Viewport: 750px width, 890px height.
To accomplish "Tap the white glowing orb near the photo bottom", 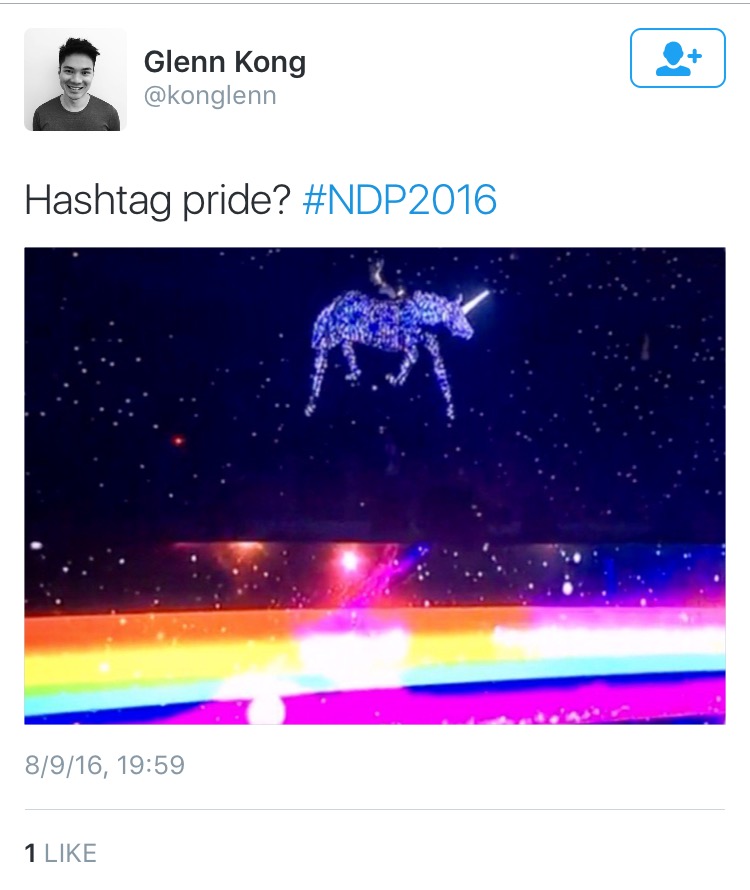I will click(267, 708).
